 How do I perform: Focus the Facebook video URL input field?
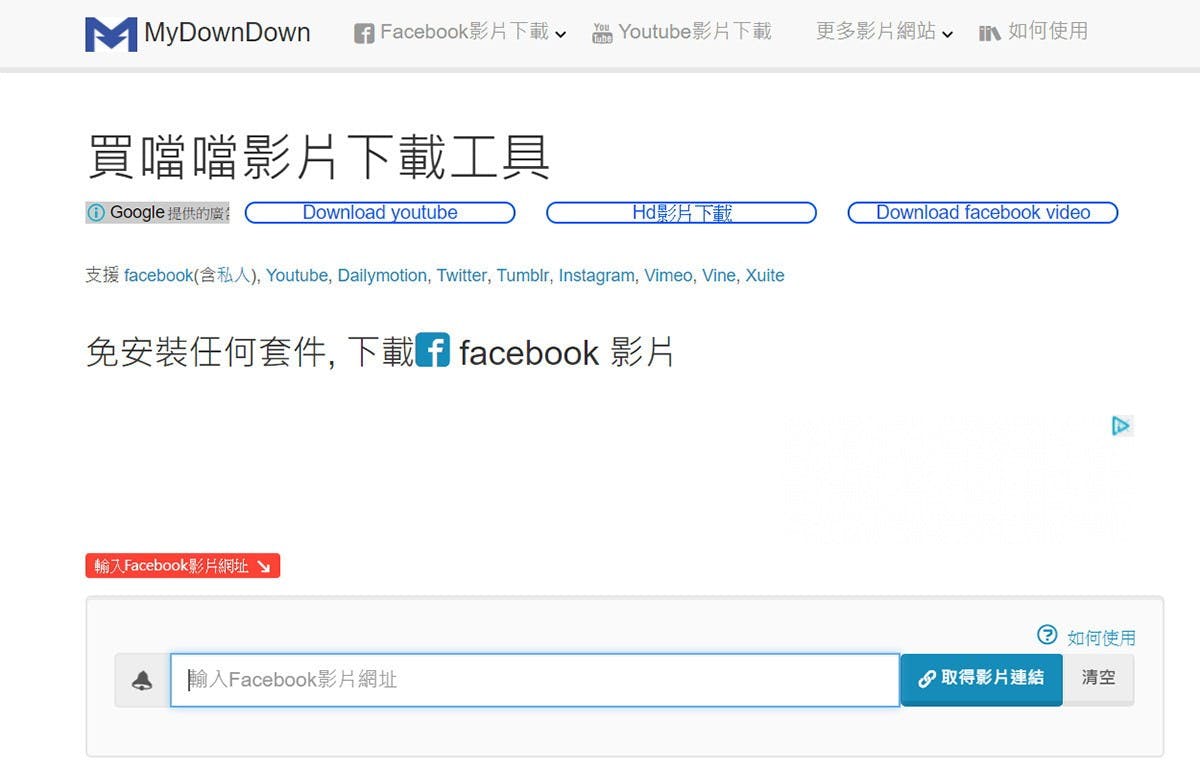[535, 680]
